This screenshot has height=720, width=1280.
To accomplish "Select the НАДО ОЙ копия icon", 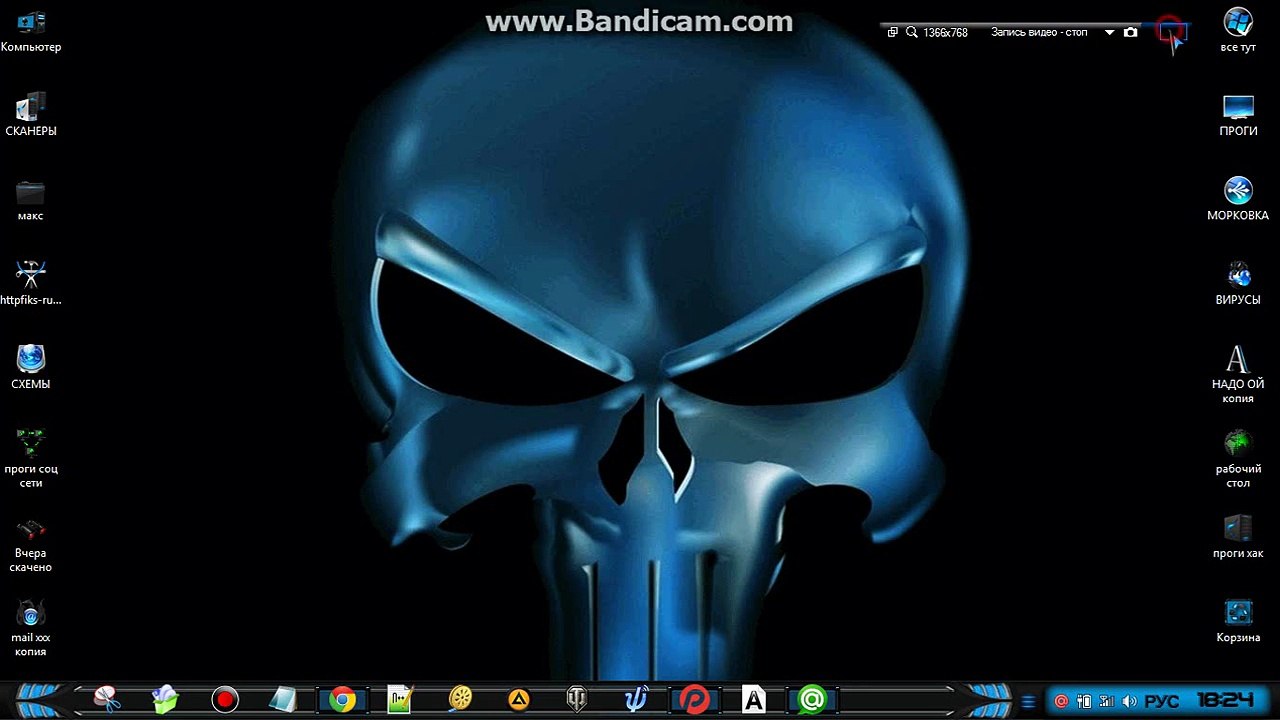I will pyautogui.click(x=1238, y=375).
